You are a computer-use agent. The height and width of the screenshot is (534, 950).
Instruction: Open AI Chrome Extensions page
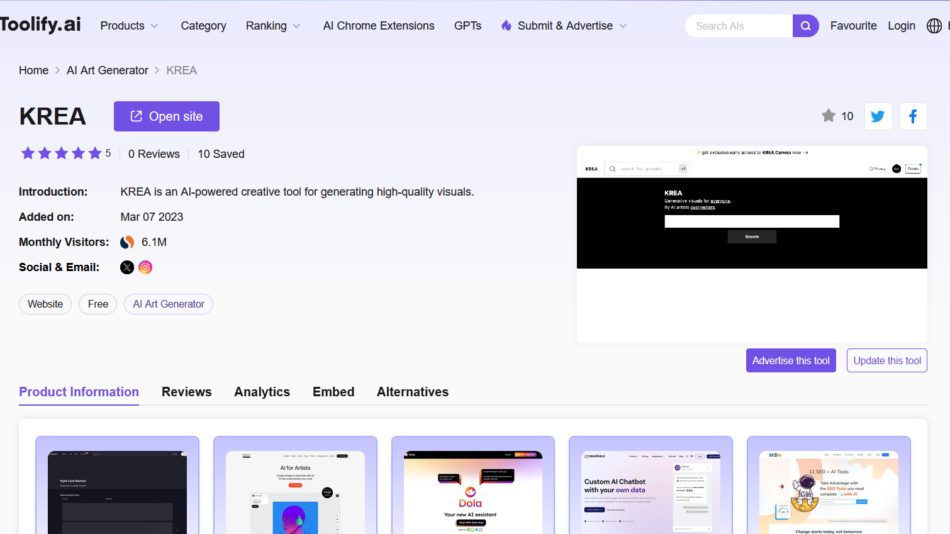pos(379,26)
